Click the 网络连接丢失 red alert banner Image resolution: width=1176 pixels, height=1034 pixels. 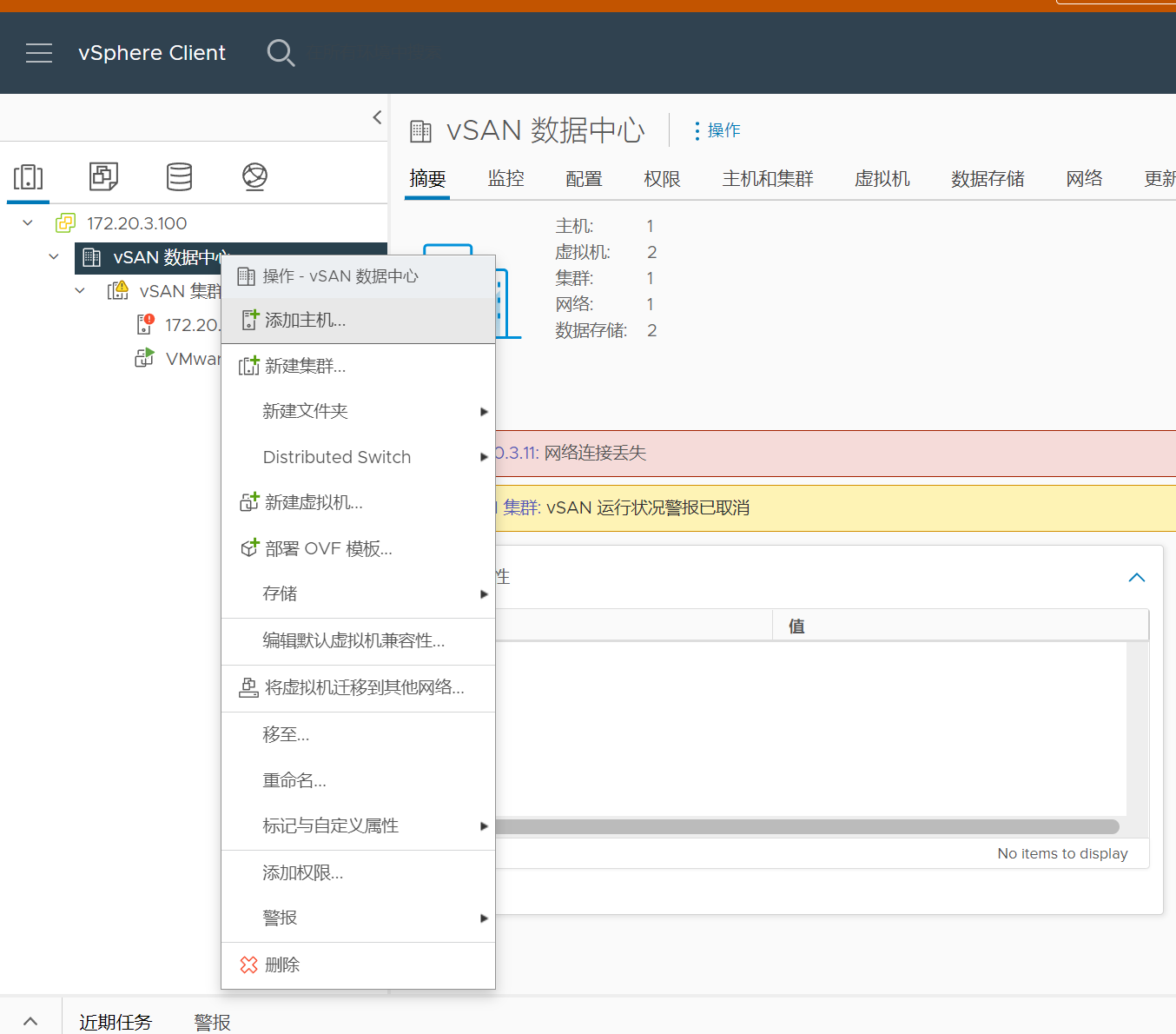(x=836, y=453)
